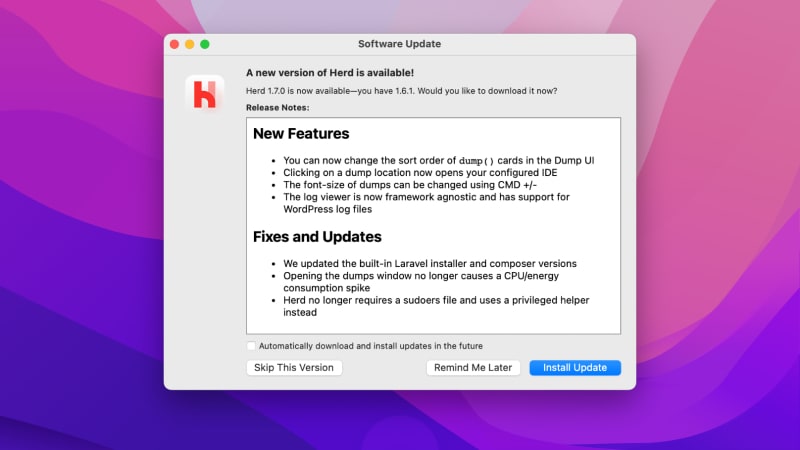The width and height of the screenshot is (800, 450).
Task: Click the green zoom window button
Action: (205, 44)
